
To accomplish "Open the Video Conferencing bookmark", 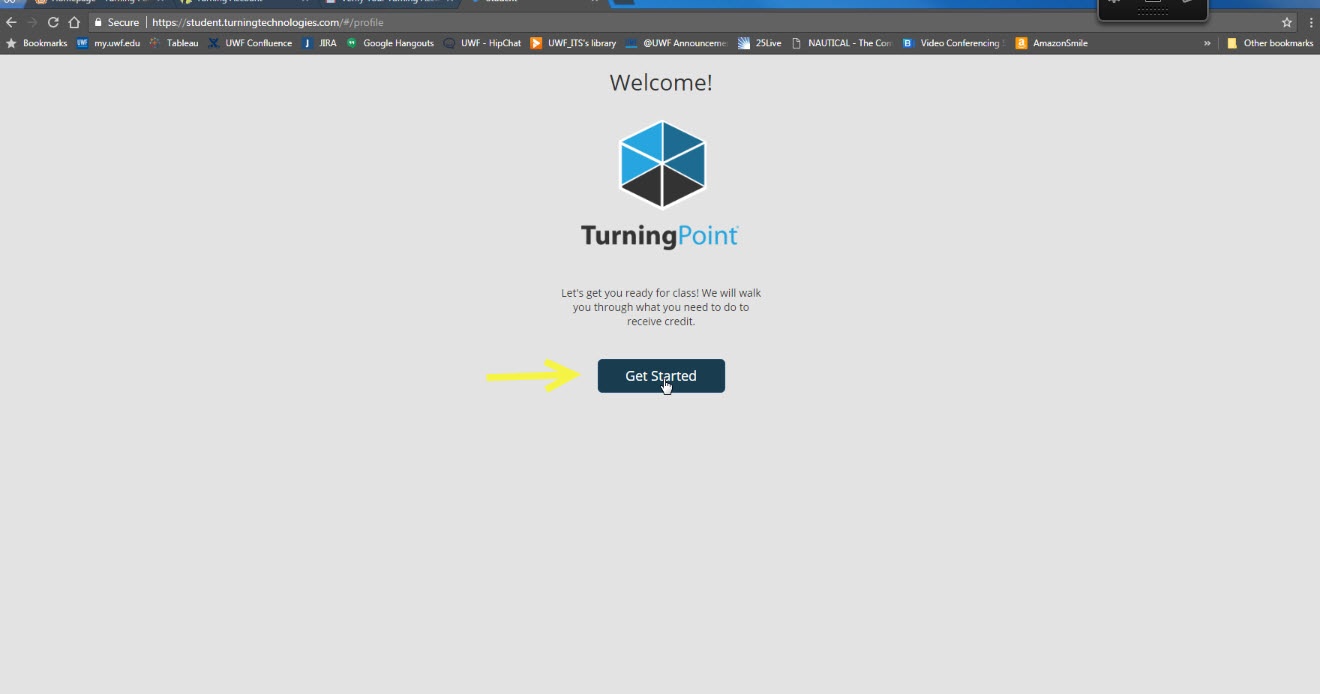I will [953, 43].
